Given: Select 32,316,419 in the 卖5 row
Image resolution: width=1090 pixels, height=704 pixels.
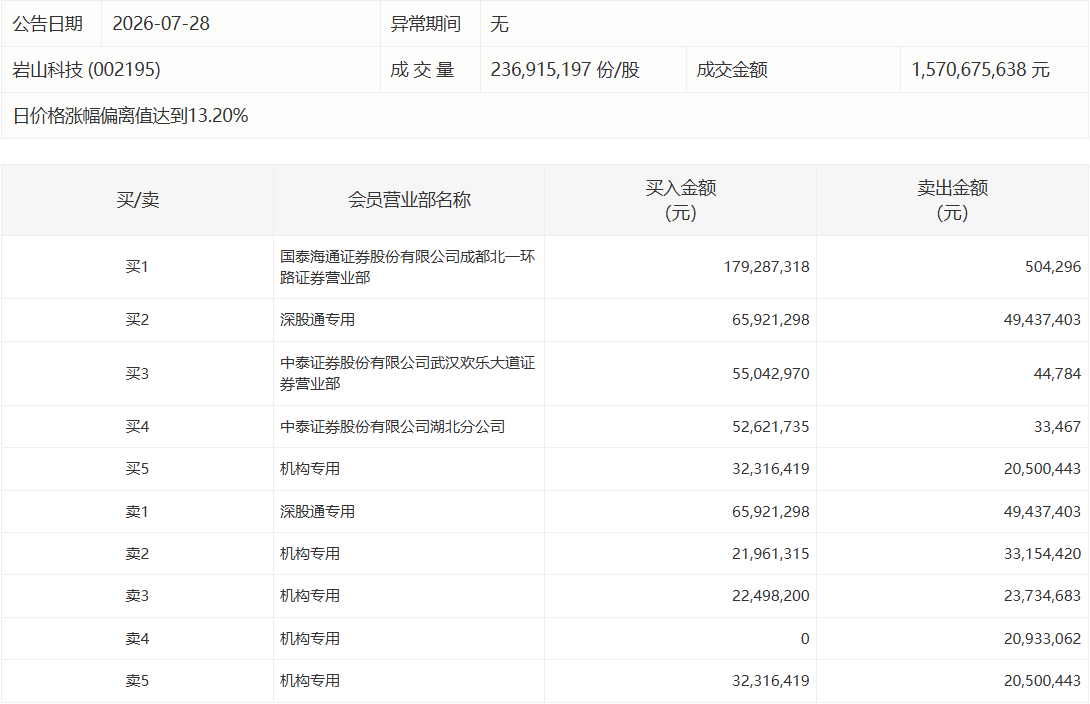Looking at the screenshot, I should [770, 681].
